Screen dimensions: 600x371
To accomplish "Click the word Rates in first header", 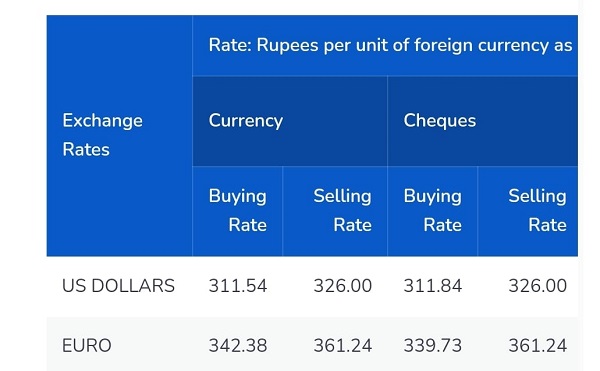I will tap(86, 150).
